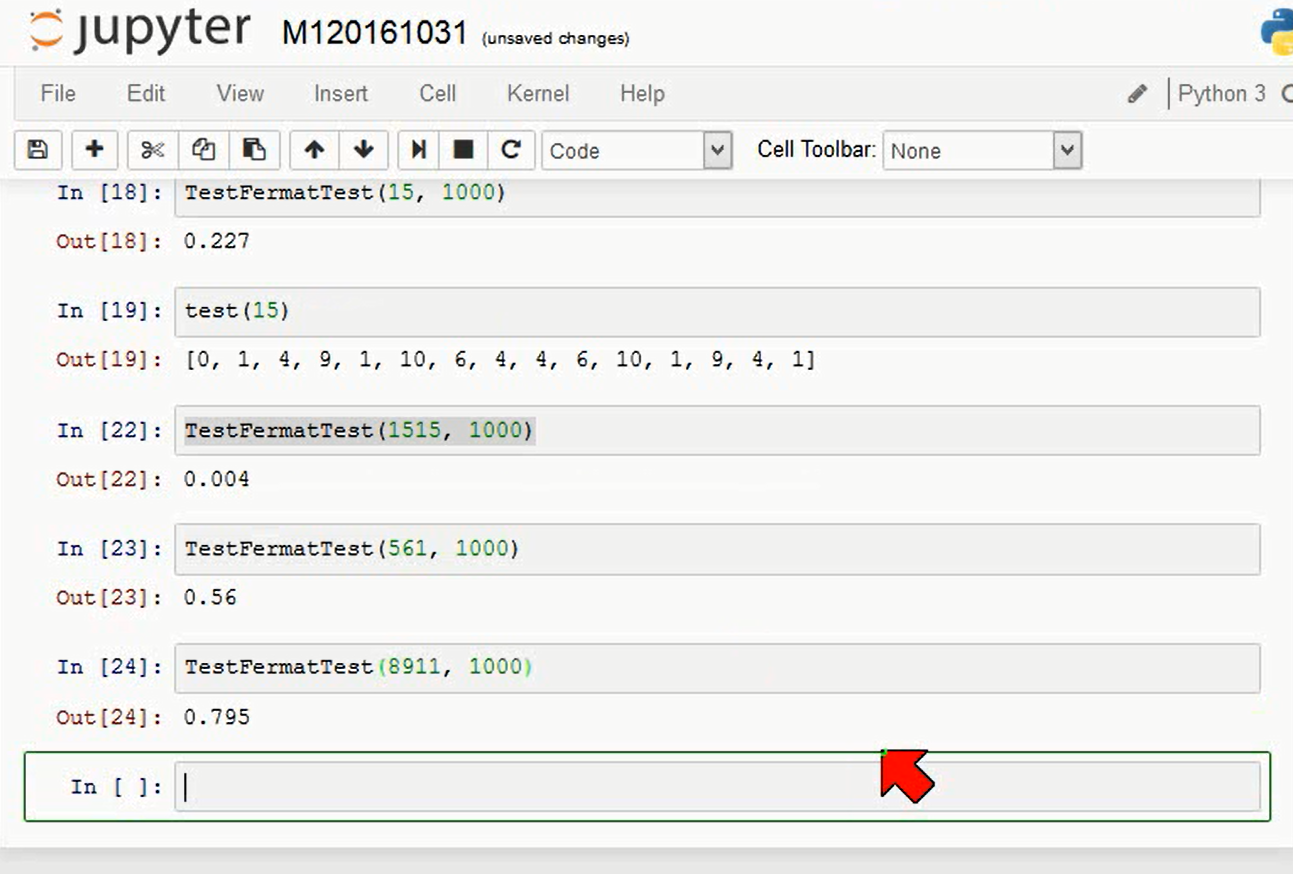This screenshot has width=1293, height=874.
Task: Open the Cell menu
Action: pos(437,94)
